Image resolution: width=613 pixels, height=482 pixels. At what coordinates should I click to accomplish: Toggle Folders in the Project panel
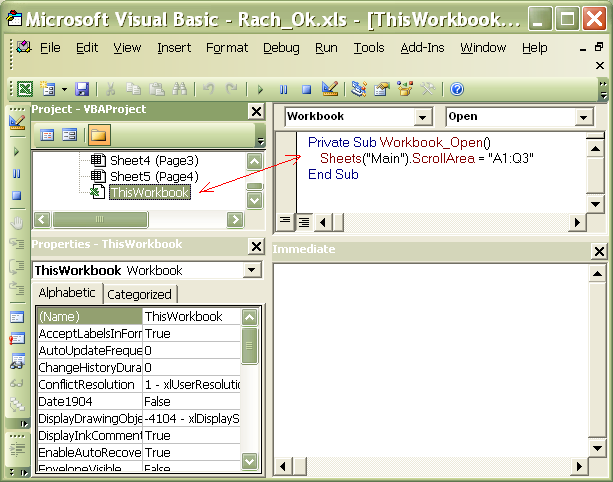(98, 135)
